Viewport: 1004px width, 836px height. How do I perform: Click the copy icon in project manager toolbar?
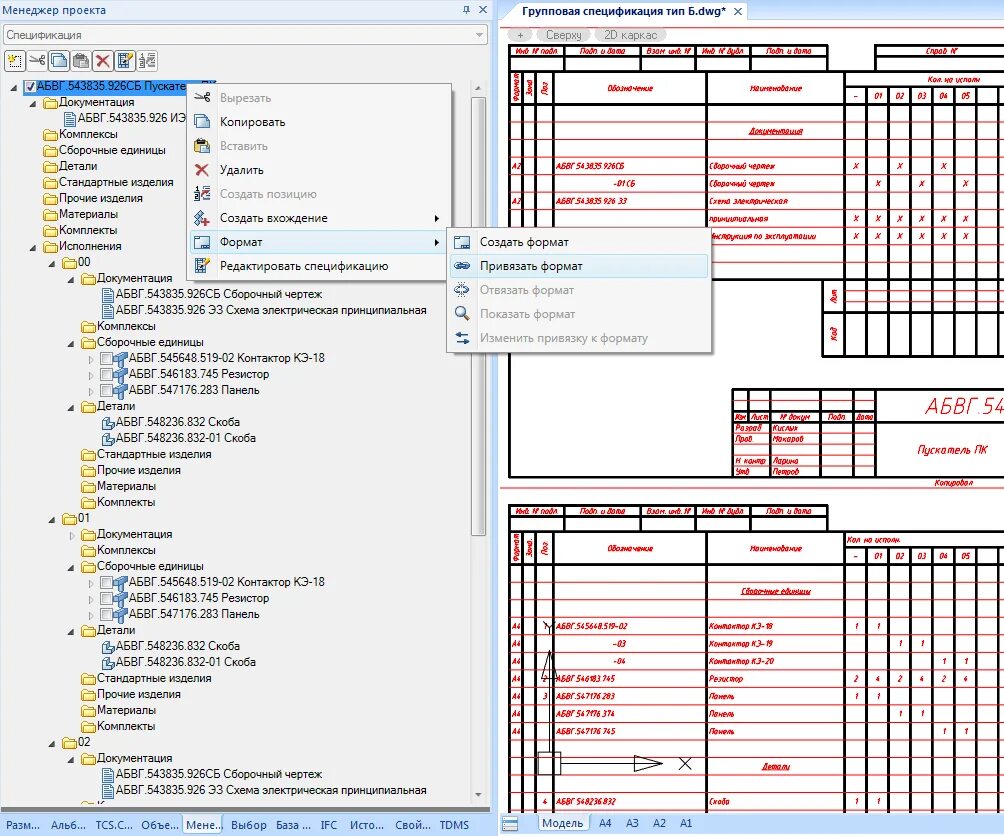59,61
